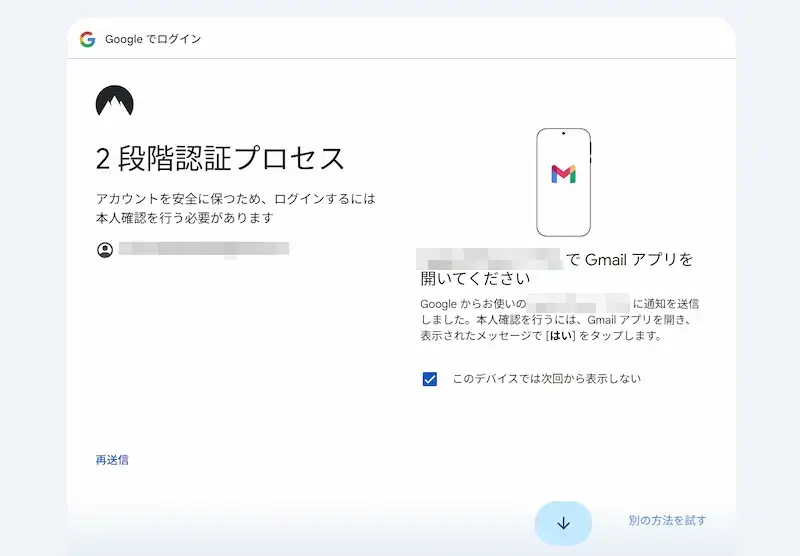Click the Google logo icon

(x=88, y=39)
